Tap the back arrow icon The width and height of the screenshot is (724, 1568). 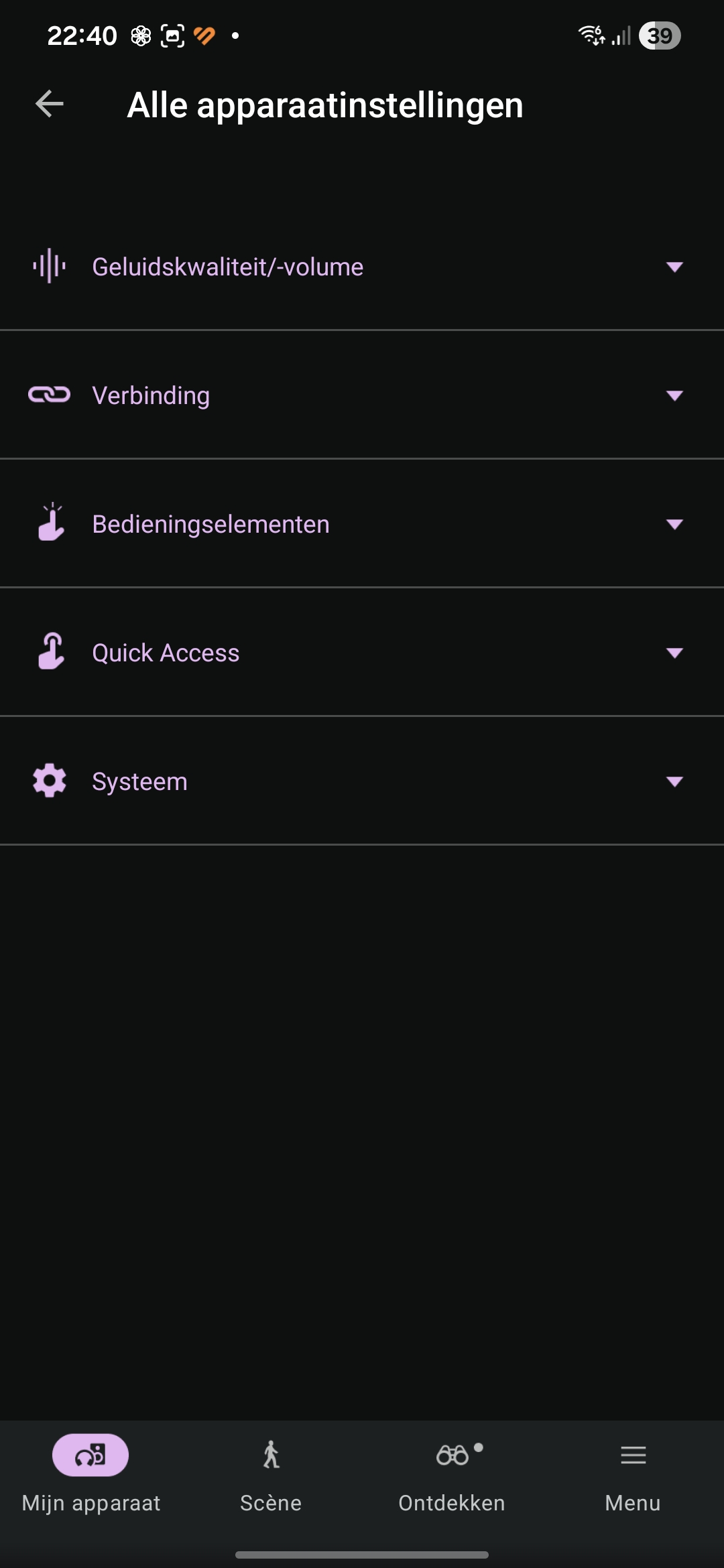pyautogui.click(x=50, y=104)
